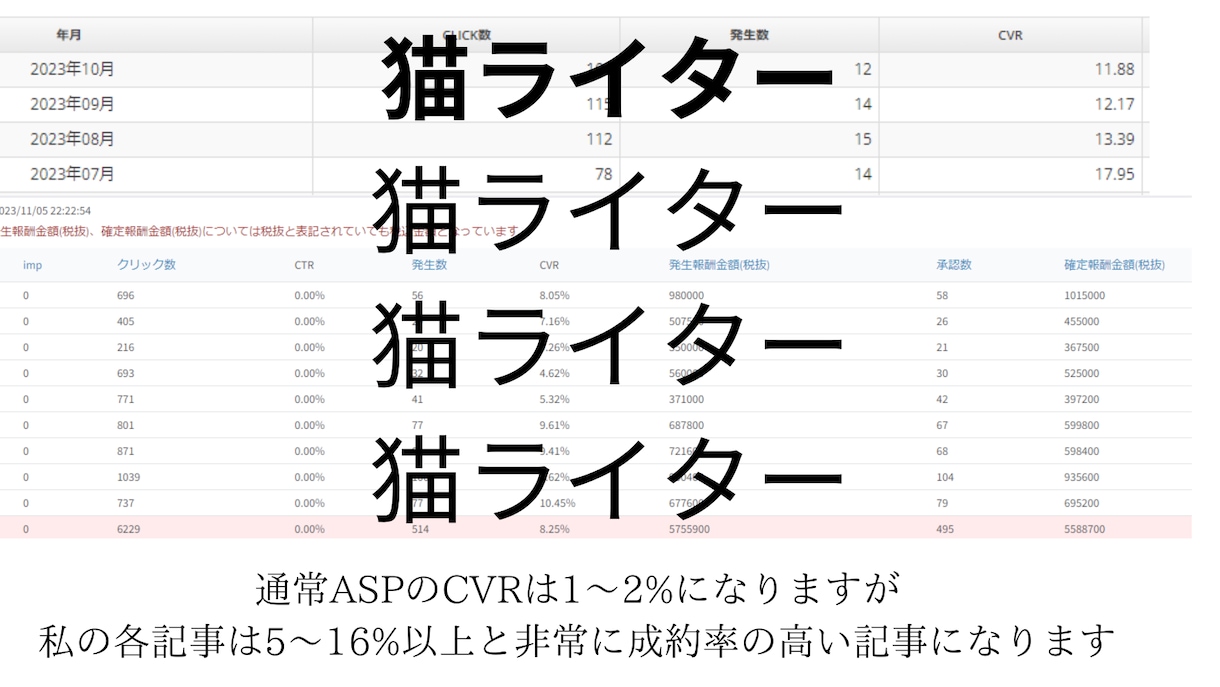Sort by 発生報酬金額(税抜) column header
Screen dimensions: 1220x687
click(x=719, y=265)
